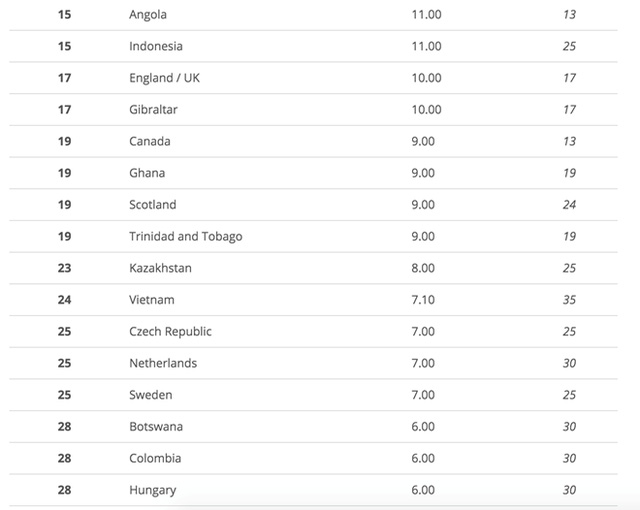Click the Botswana country name
This screenshot has height=510, width=640.
point(156,427)
